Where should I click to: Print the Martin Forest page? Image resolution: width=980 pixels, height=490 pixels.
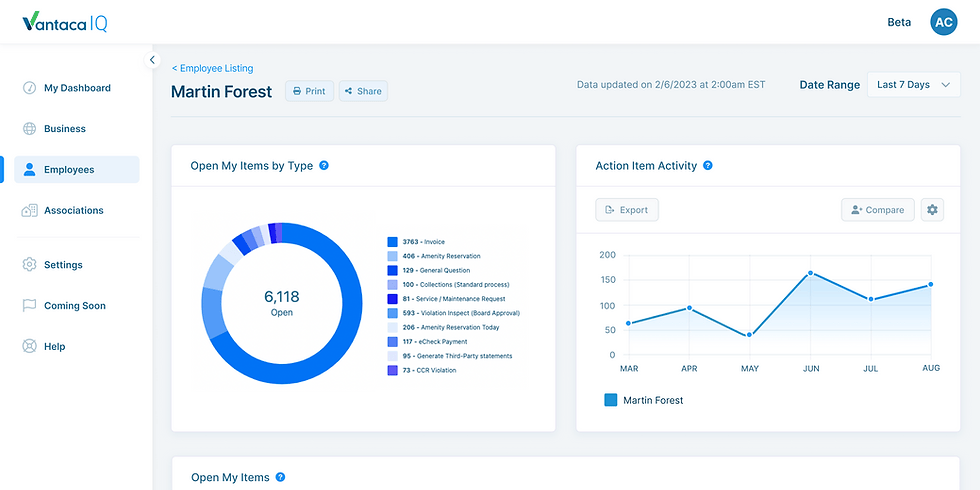tap(309, 91)
